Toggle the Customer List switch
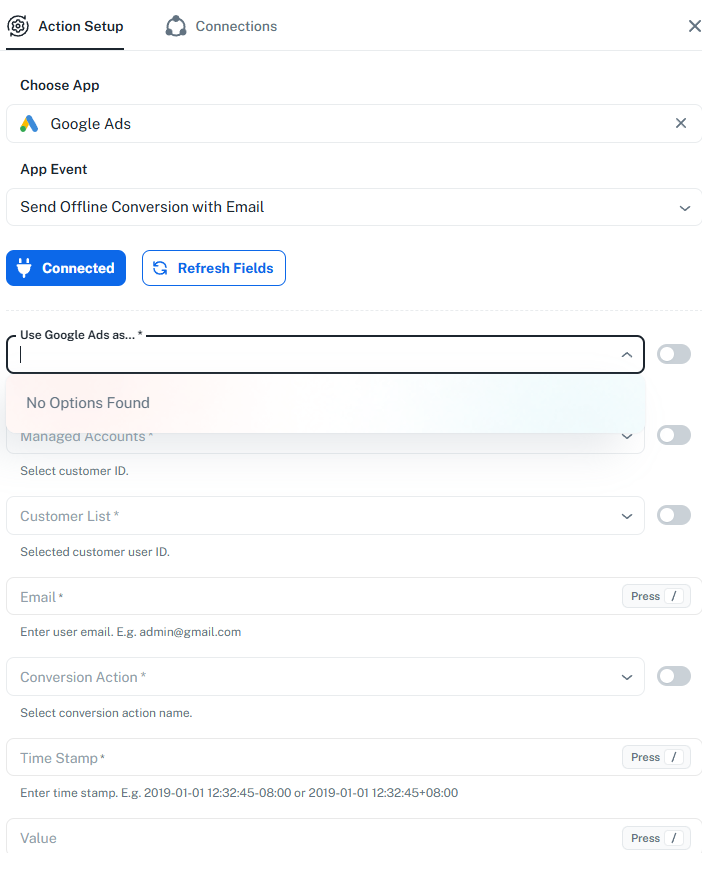Viewport: 702px width, 887px height. 674,515
